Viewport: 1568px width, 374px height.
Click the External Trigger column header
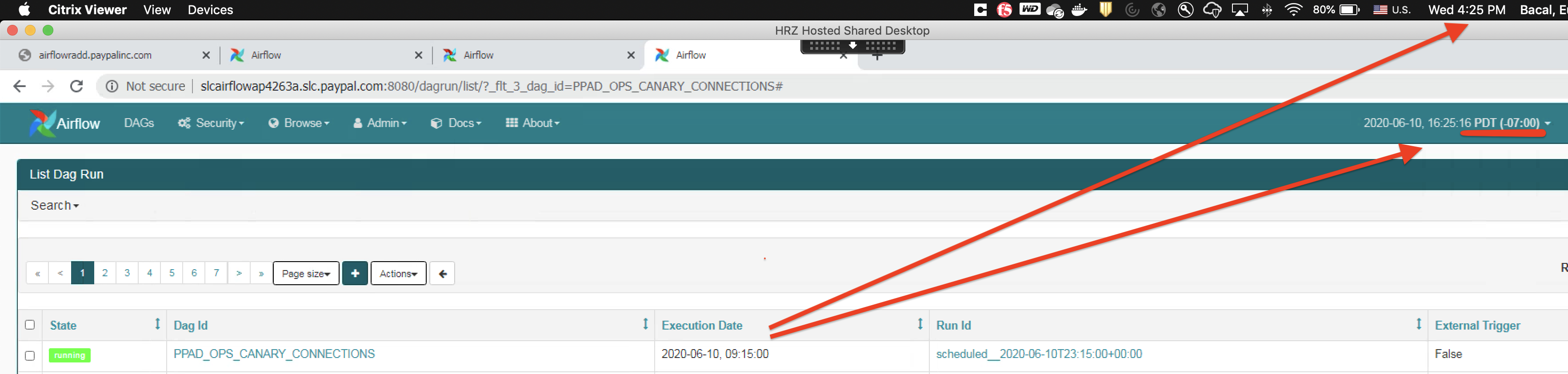[1477, 325]
